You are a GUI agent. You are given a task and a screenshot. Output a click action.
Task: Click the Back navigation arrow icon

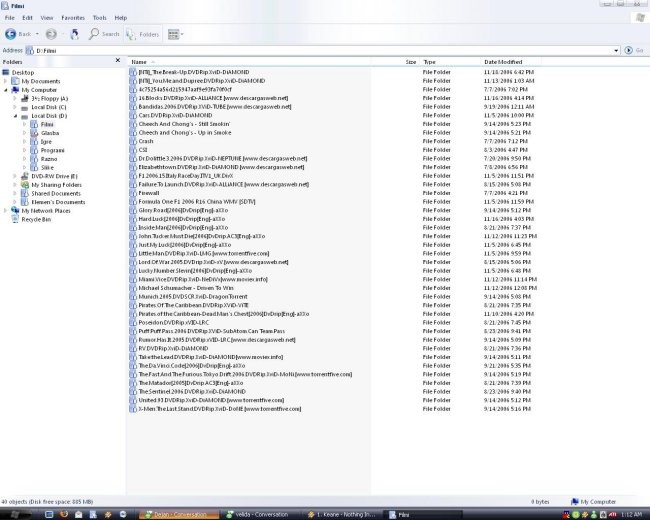pos(10,34)
